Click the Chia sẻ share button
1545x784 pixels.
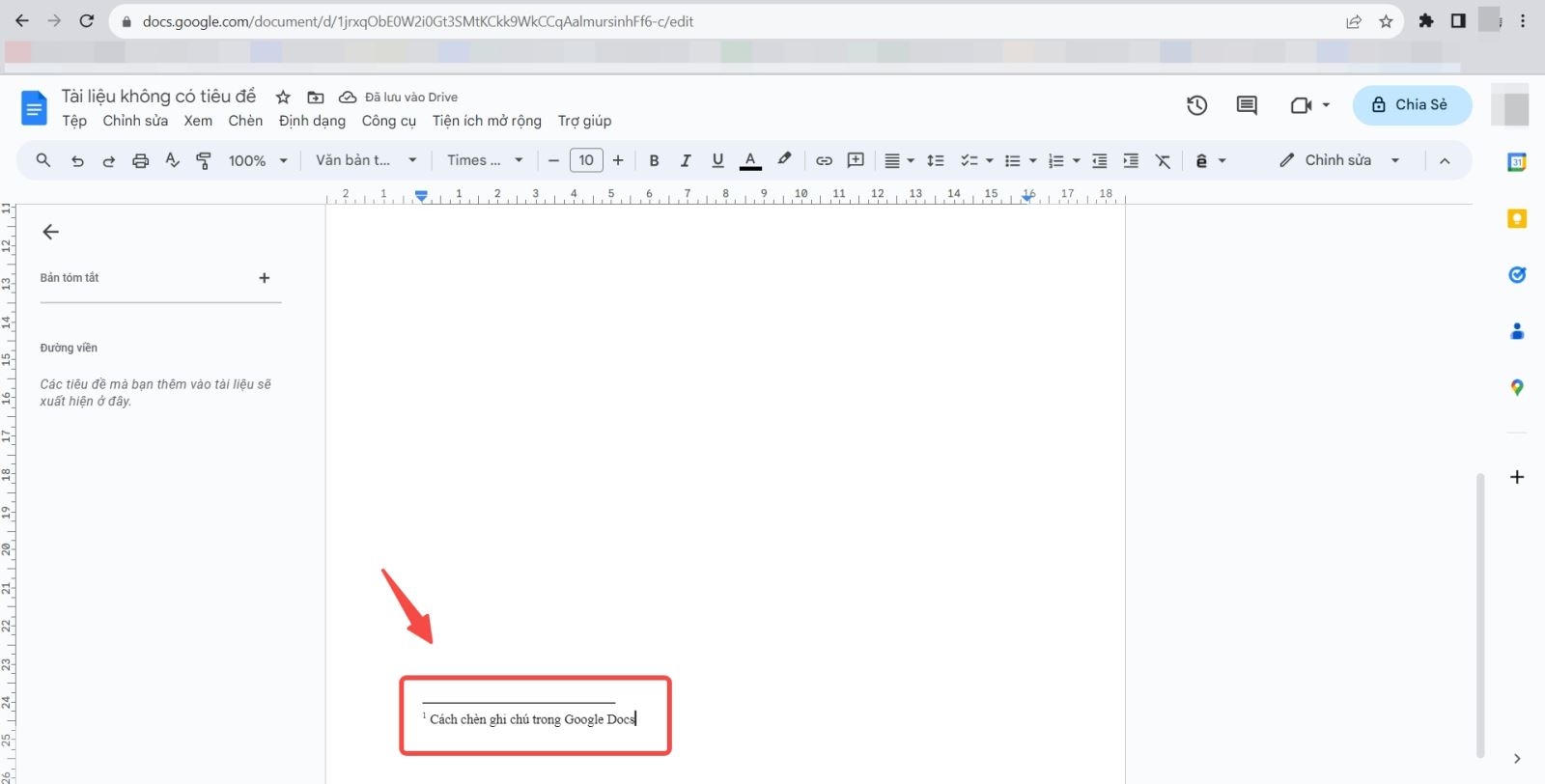click(1412, 104)
